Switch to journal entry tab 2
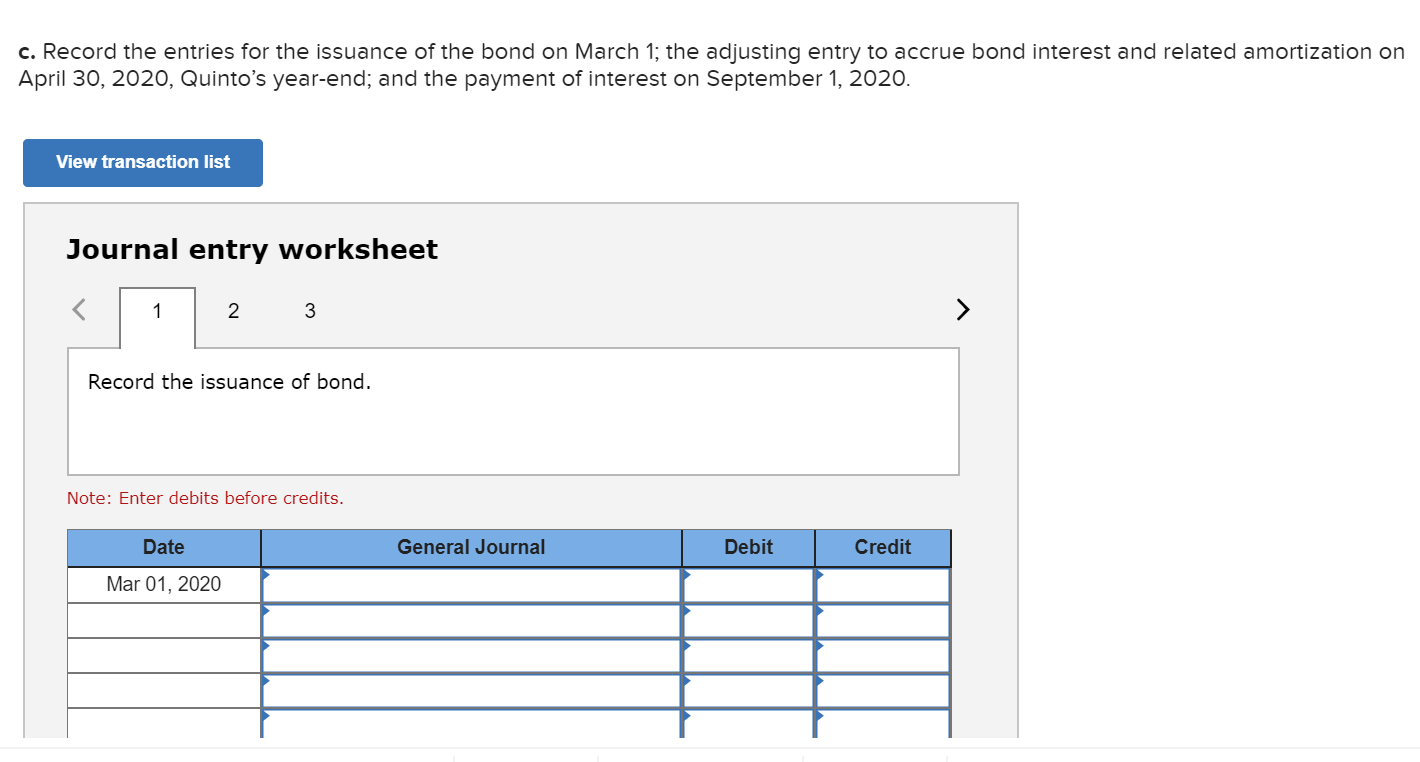Image resolution: width=1420 pixels, height=762 pixels. coord(233,310)
